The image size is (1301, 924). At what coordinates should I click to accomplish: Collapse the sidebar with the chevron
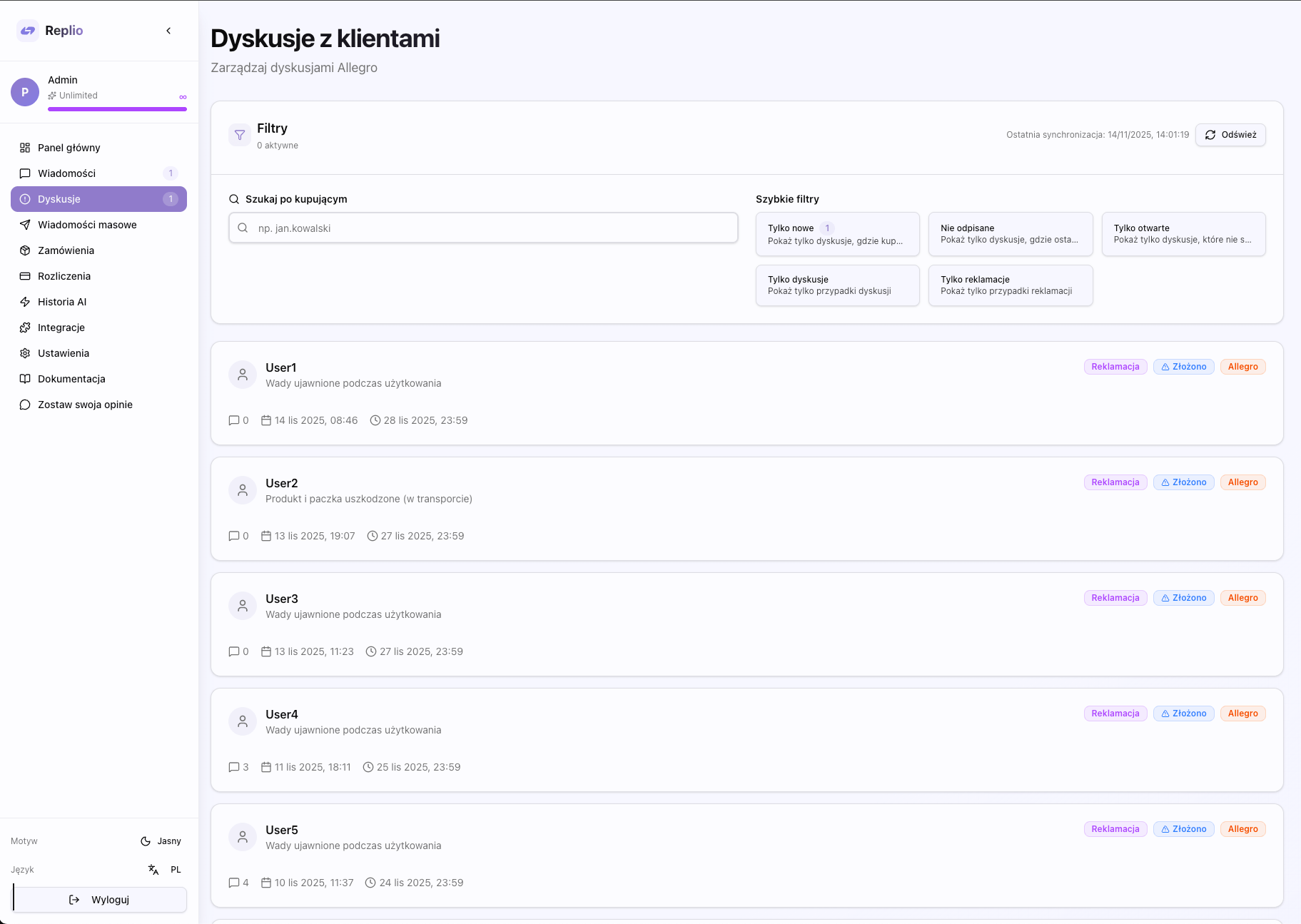[x=169, y=31]
